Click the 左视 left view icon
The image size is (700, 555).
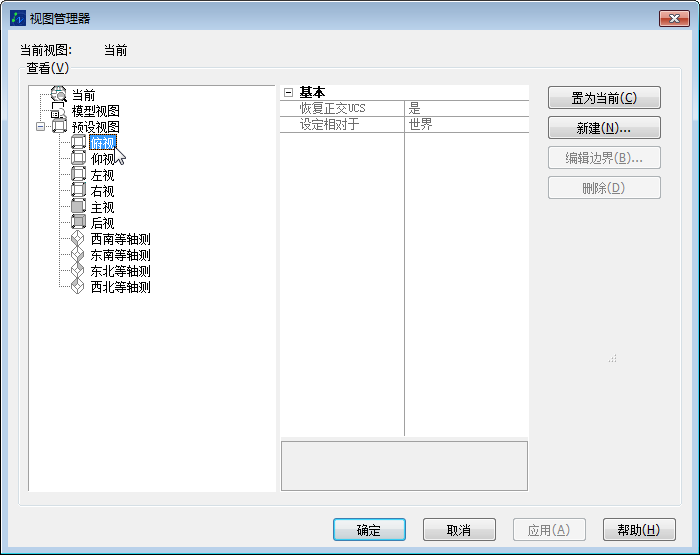click(x=79, y=175)
